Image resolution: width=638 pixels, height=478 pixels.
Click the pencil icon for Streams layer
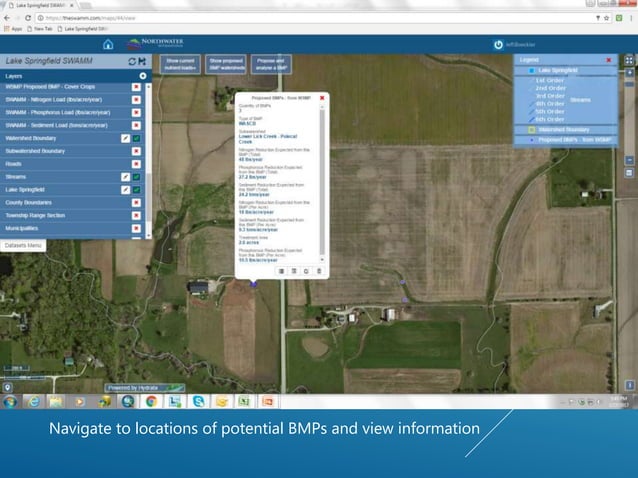pos(124,176)
